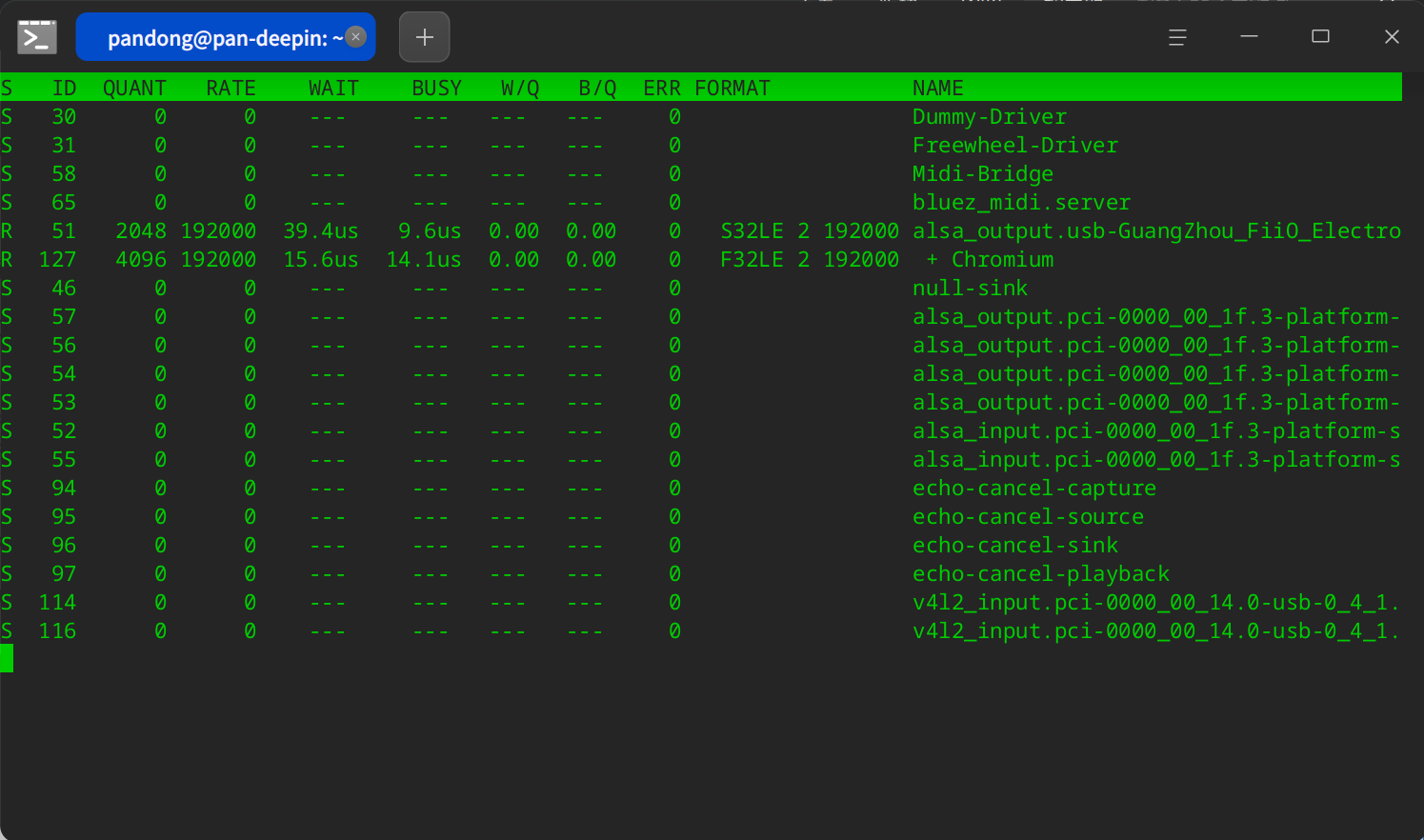Viewport: 1424px width, 840px height.
Task: Click the echo-cancel-capture node name
Action: click(1034, 488)
